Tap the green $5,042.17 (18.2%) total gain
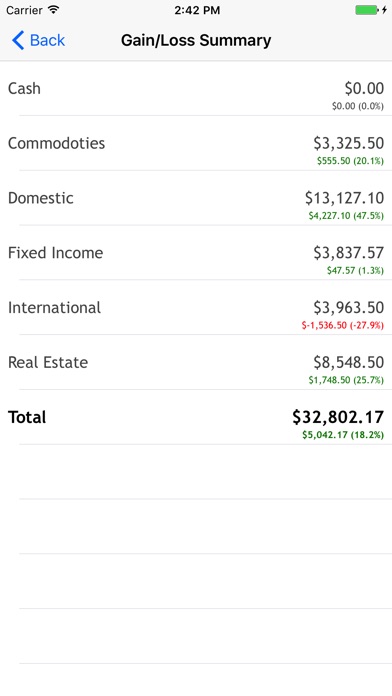This screenshot has width=392, height=696. pyautogui.click(x=343, y=435)
